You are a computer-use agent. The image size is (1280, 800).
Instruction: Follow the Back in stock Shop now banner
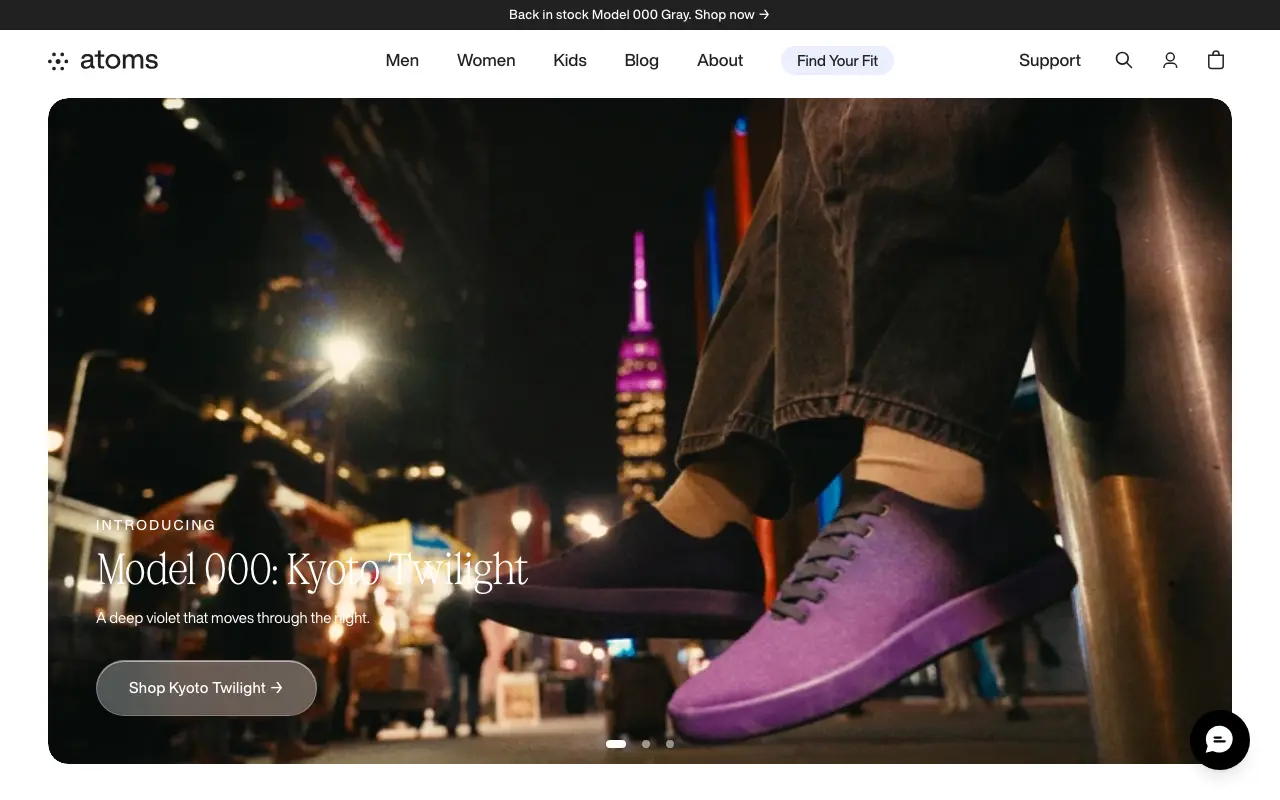tap(640, 15)
